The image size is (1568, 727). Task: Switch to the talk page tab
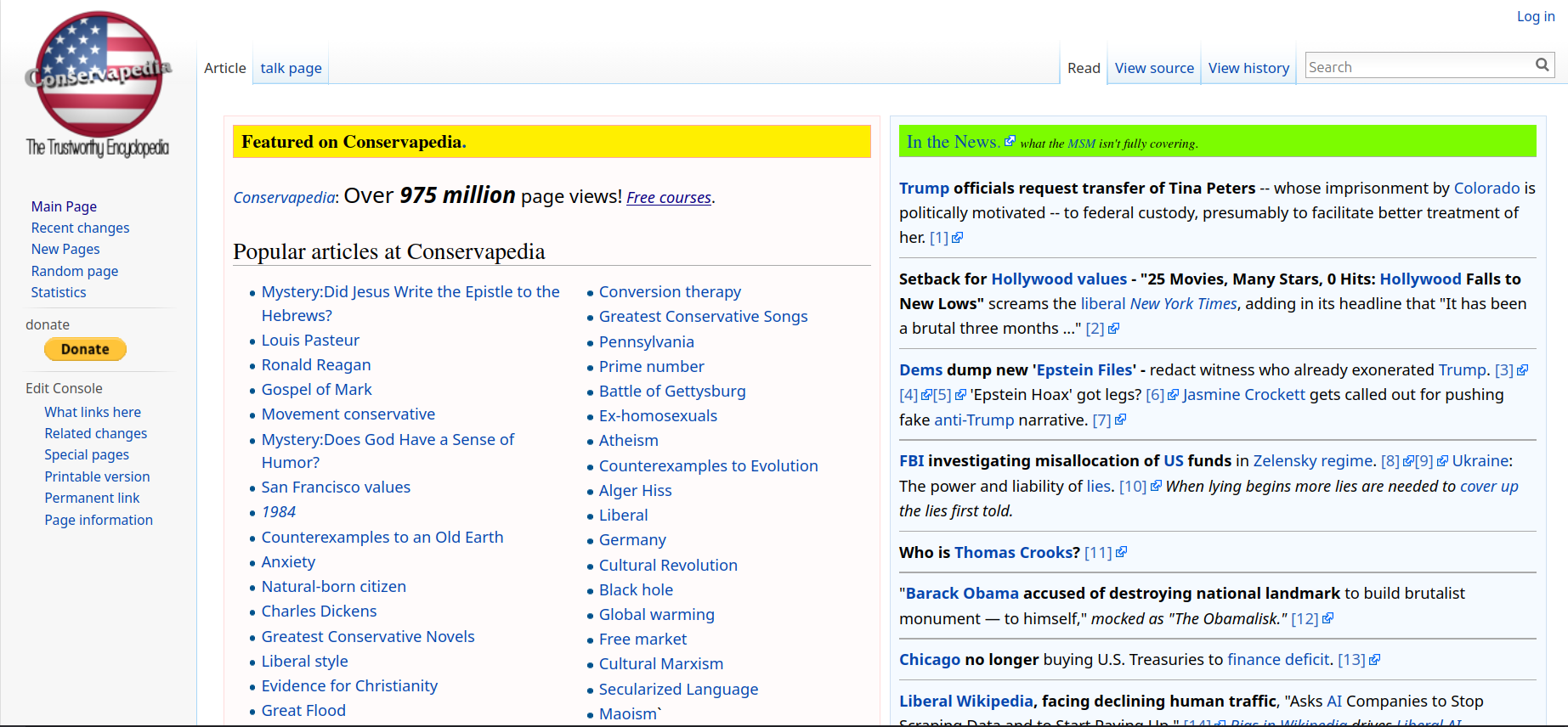[x=291, y=68]
